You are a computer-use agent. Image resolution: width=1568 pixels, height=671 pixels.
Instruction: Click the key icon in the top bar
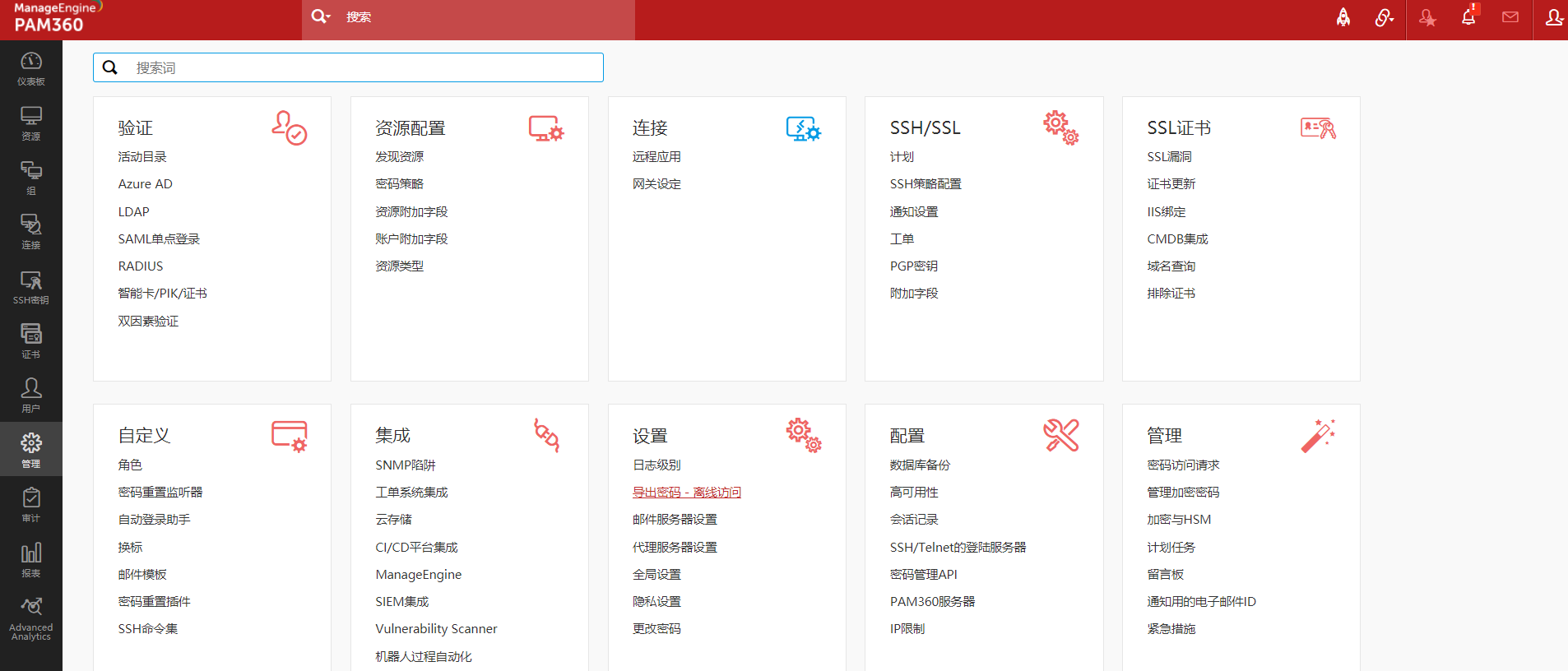1385,17
